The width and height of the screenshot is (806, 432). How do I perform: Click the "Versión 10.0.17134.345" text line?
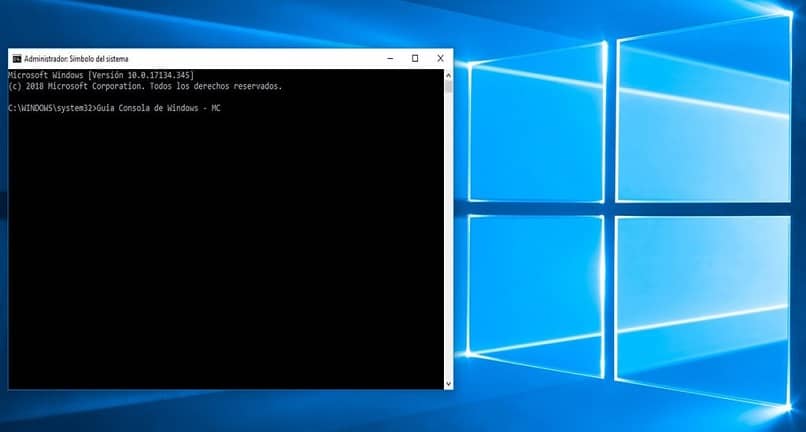coord(145,75)
